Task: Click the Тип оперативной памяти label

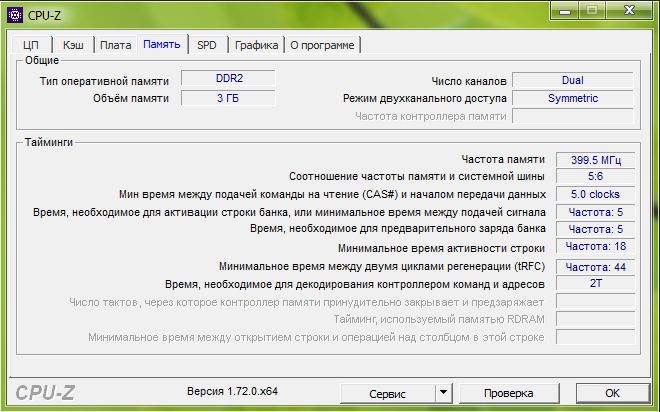Action: click(x=104, y=81)
